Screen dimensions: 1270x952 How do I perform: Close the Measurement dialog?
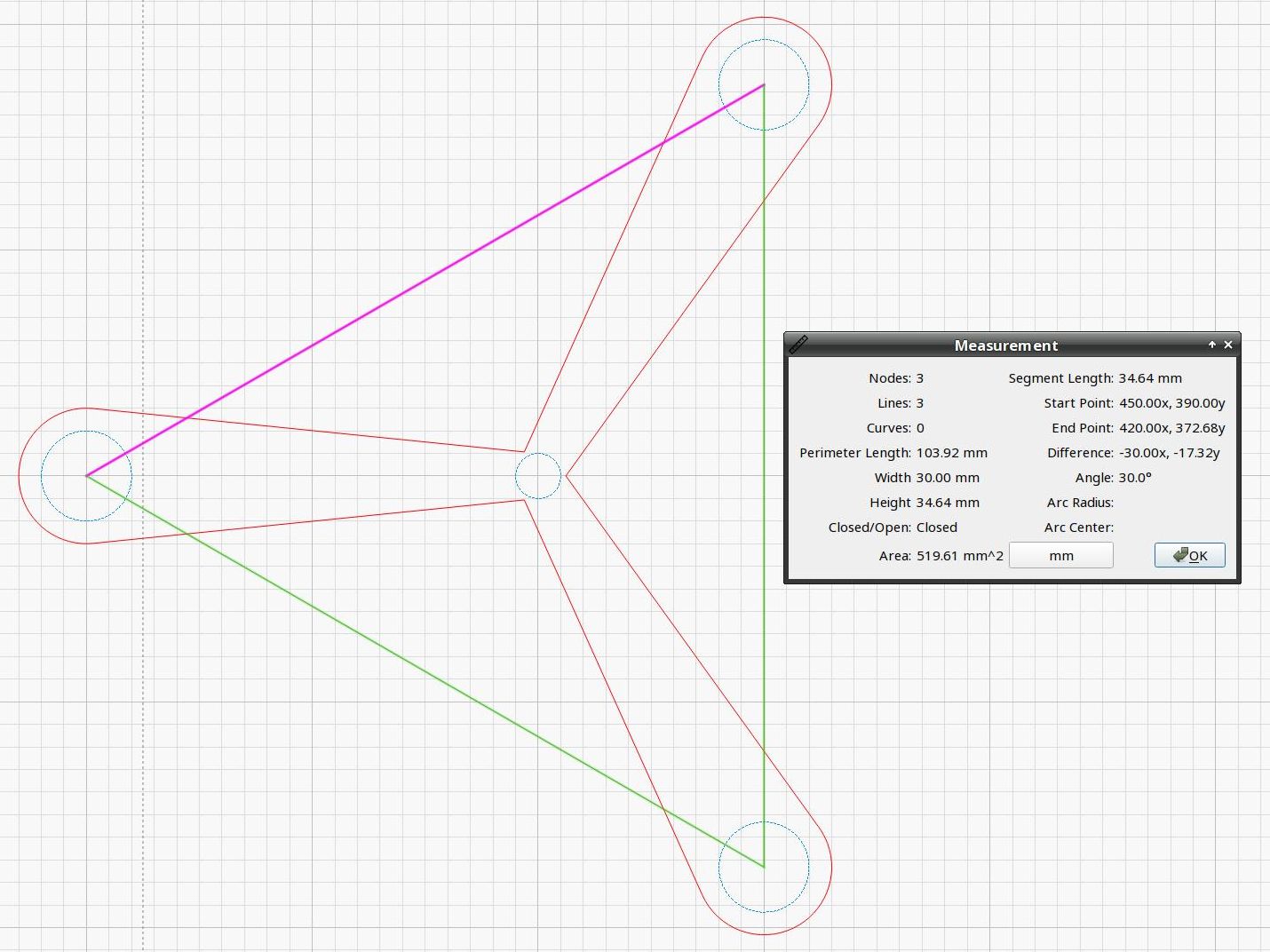pos(1228,345)
